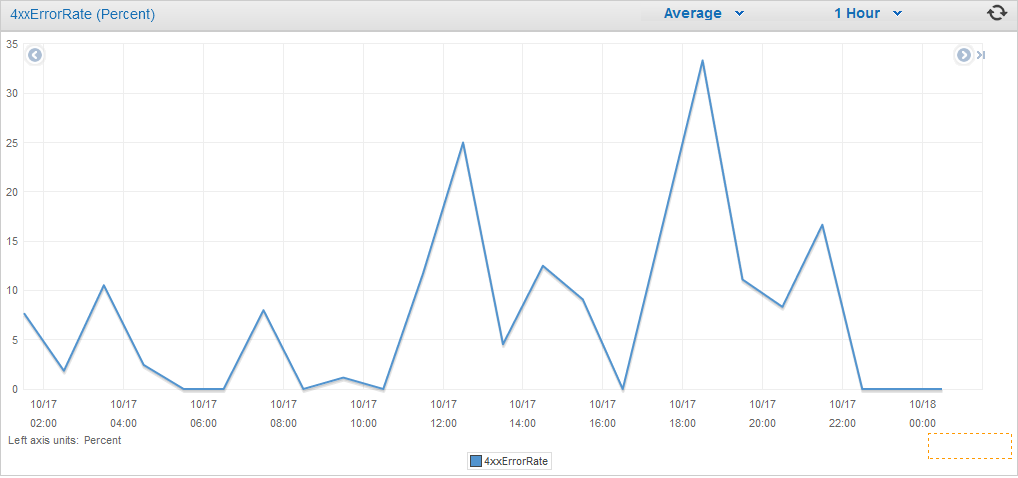The image size is (1018, 478).
Task: Click the 4xxErrorRate legend label
Action: point(517,461)
